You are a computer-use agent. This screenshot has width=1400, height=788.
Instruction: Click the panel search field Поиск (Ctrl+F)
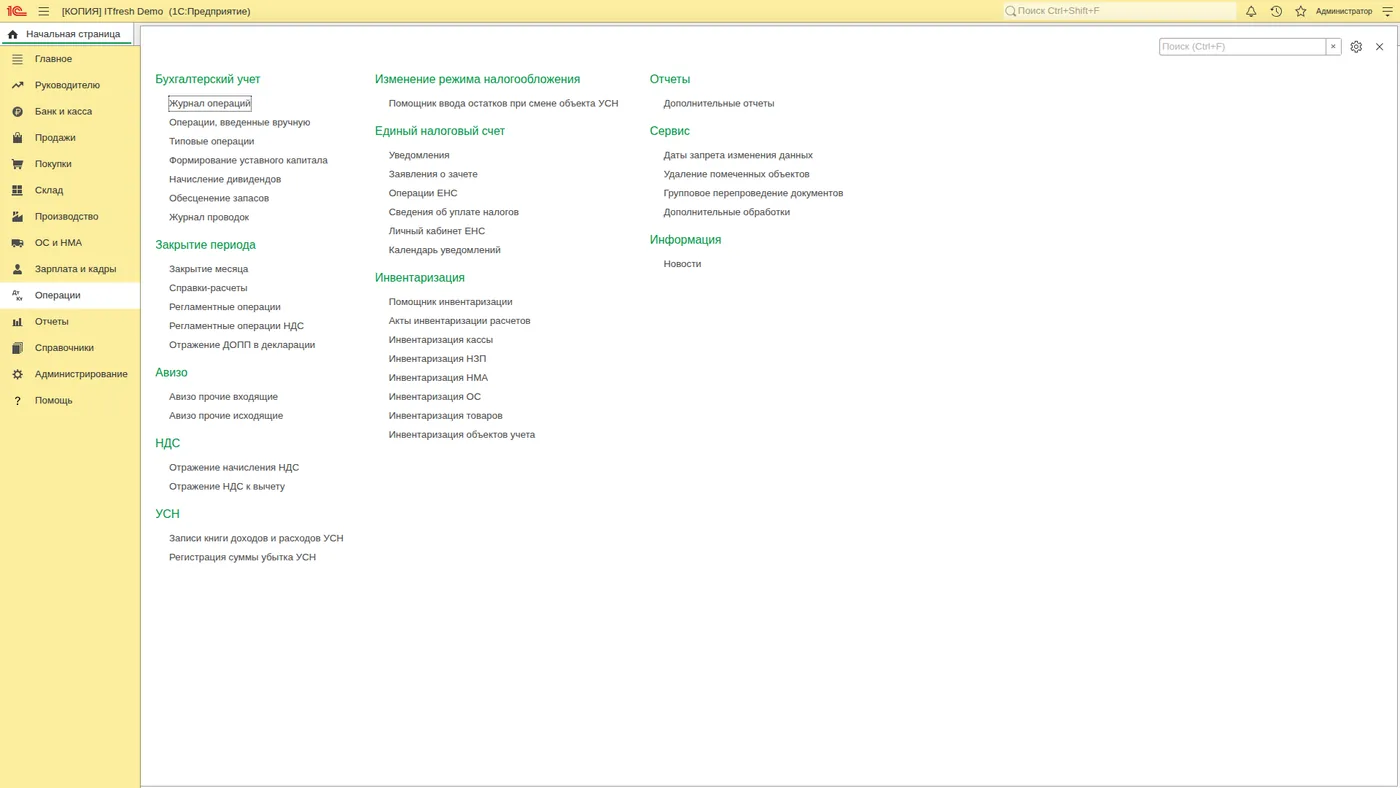(x=1242, y=47)
